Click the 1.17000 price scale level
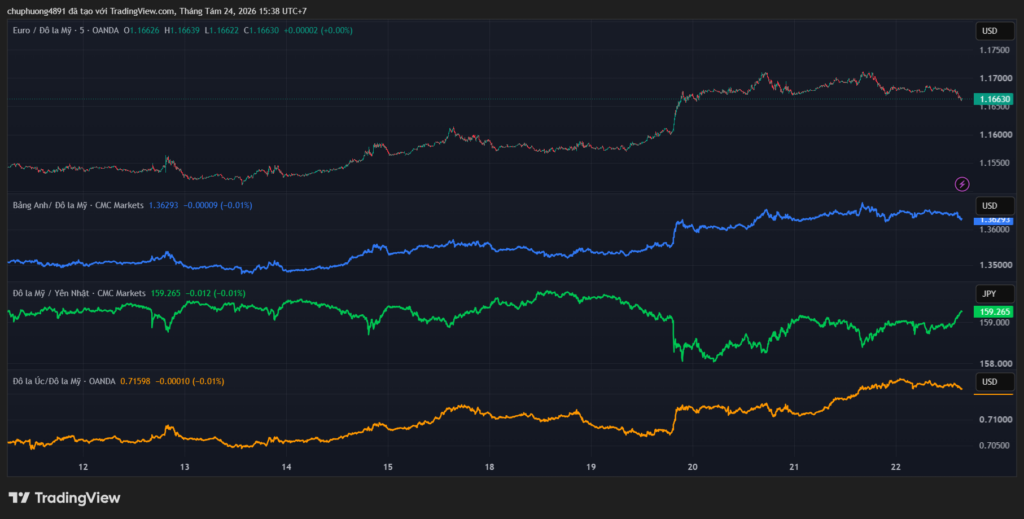 pyautogui.click(x=994, y=78)
